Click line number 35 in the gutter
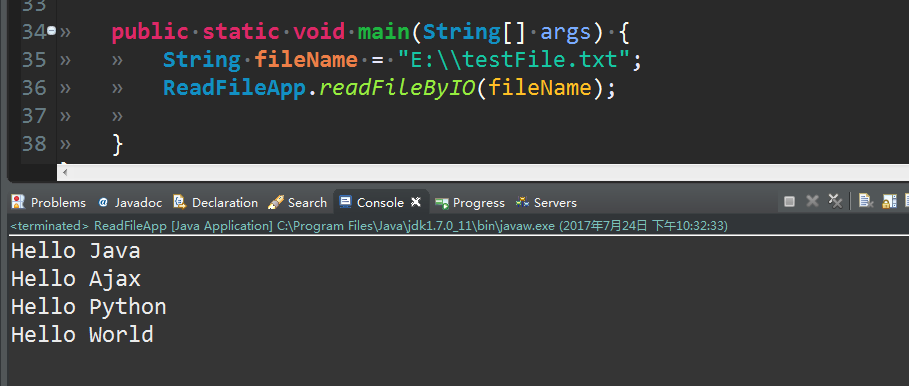Screen dimensions: 909x386 pos(34,60)
